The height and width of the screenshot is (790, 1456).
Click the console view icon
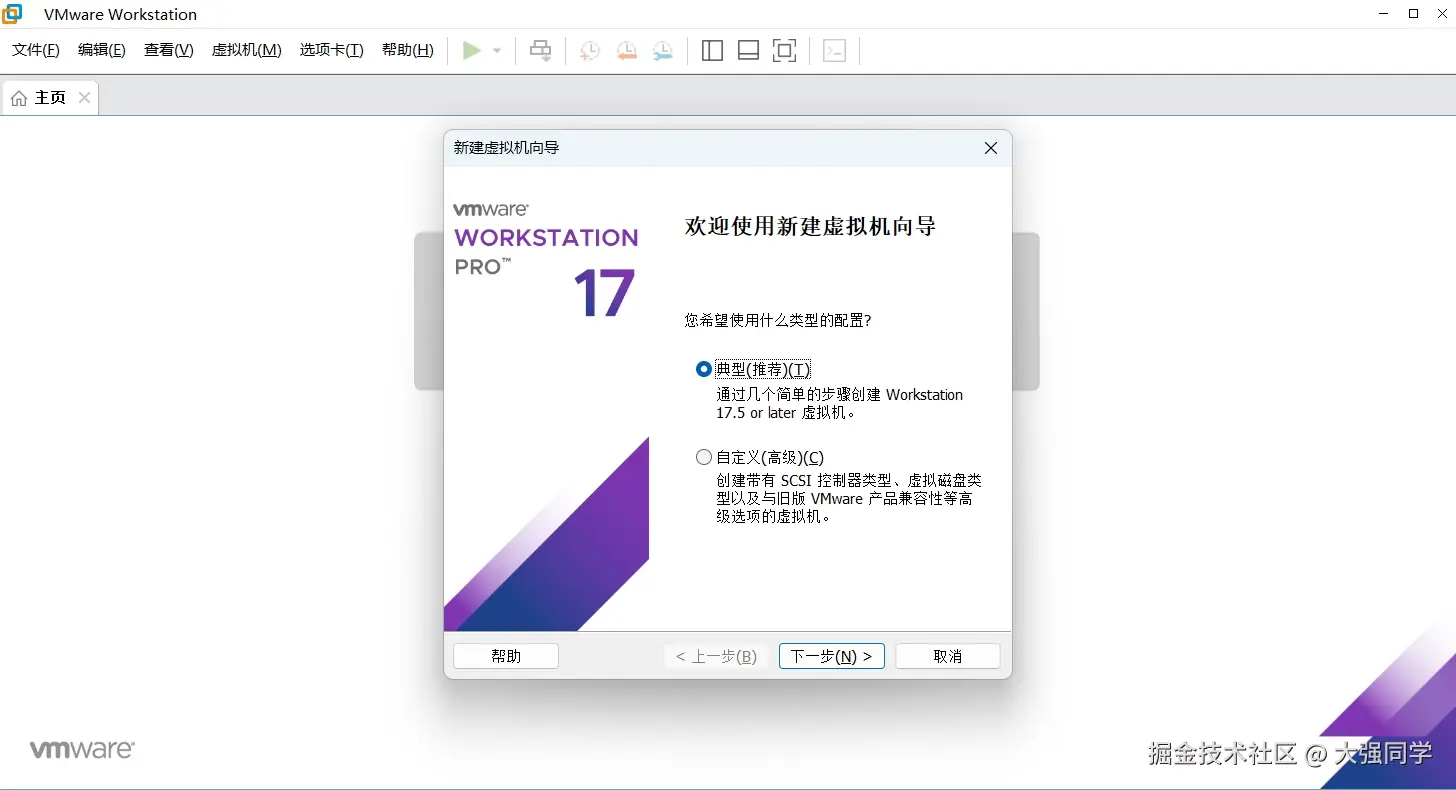835,50
